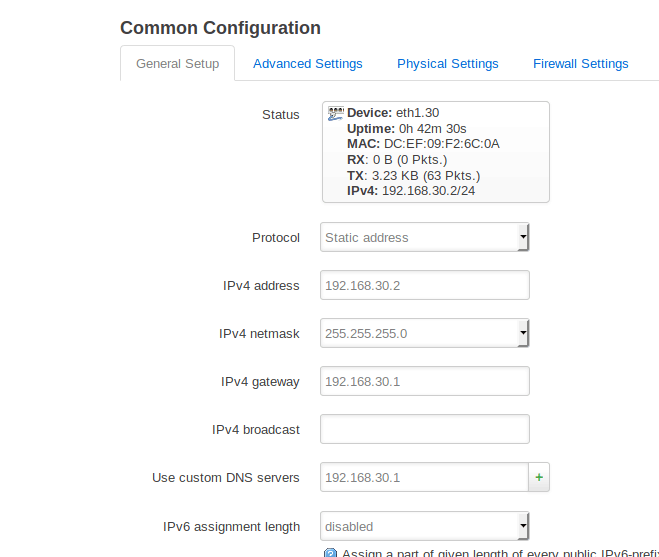The height and width of the screenshot is (557, 659).
Task: Add a custom DNS server with the plus icon
Action: coord(539,478)
